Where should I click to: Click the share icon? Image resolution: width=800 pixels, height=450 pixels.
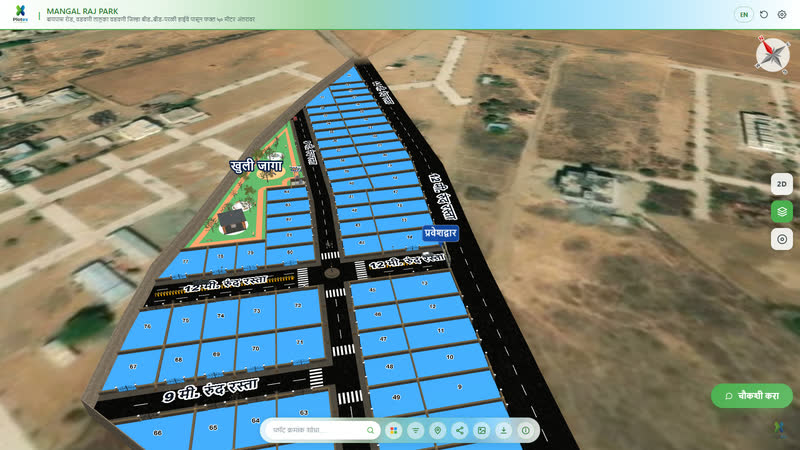[x=459, y=431]
